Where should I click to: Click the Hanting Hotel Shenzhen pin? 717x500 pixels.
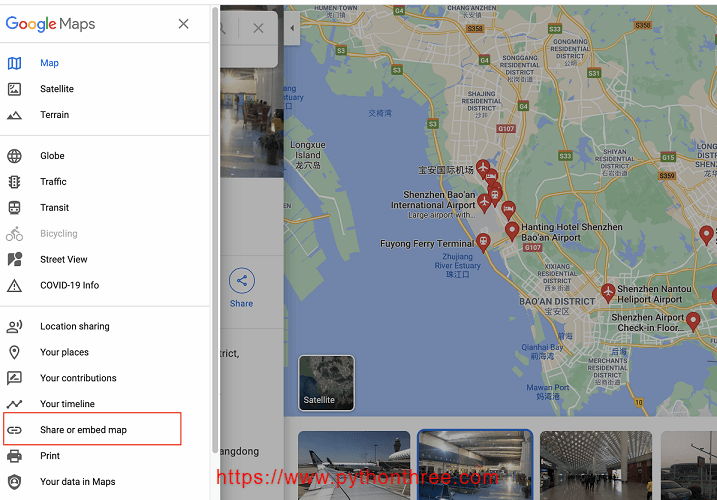pyautogui.click(x=512, y=231)
